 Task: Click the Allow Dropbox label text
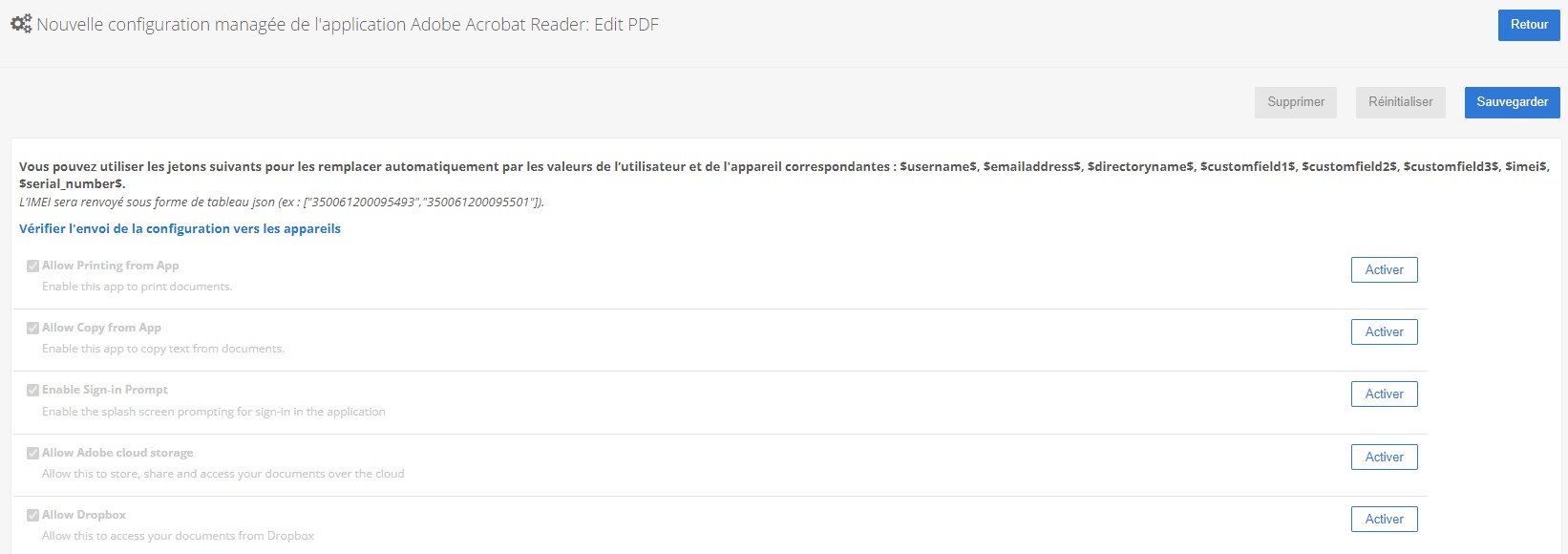[x=84, y=515]
